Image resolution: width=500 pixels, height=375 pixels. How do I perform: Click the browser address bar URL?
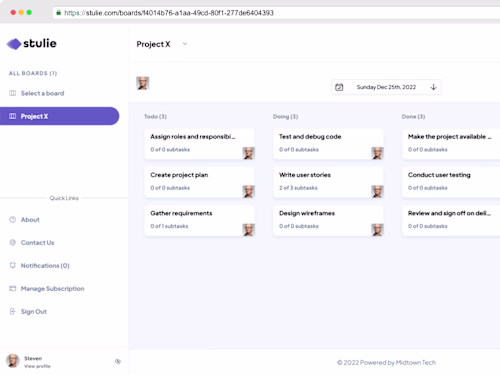click(169, 13)
